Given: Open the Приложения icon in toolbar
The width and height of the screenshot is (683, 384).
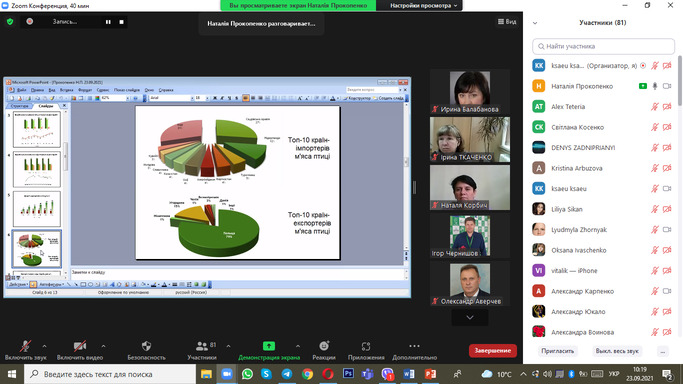Looking at the screenshot, I should (x=366, y=346).
